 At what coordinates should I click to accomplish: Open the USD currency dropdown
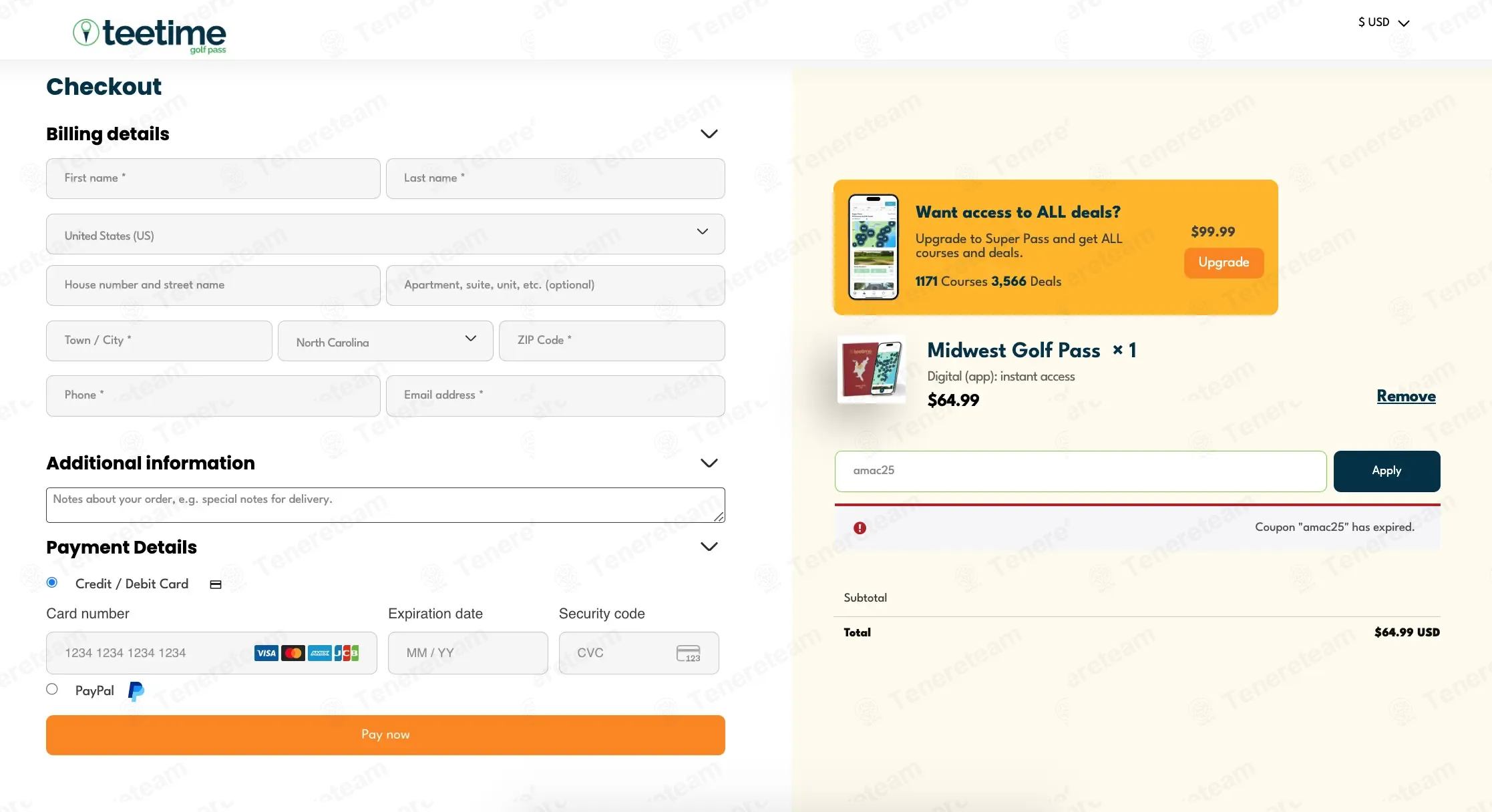coord(1384,22)
